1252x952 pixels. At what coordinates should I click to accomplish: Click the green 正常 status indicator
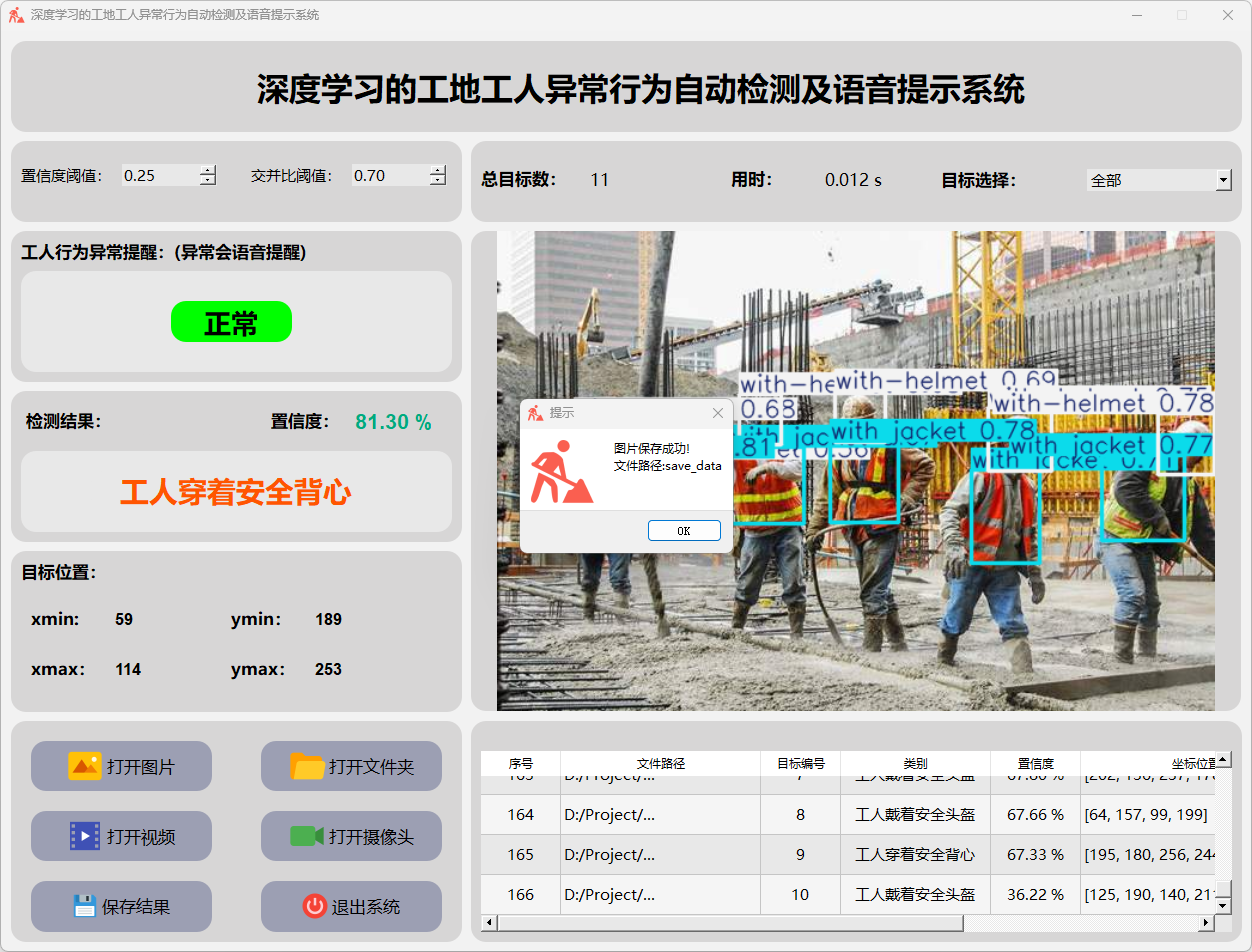[x=231, y=322]
